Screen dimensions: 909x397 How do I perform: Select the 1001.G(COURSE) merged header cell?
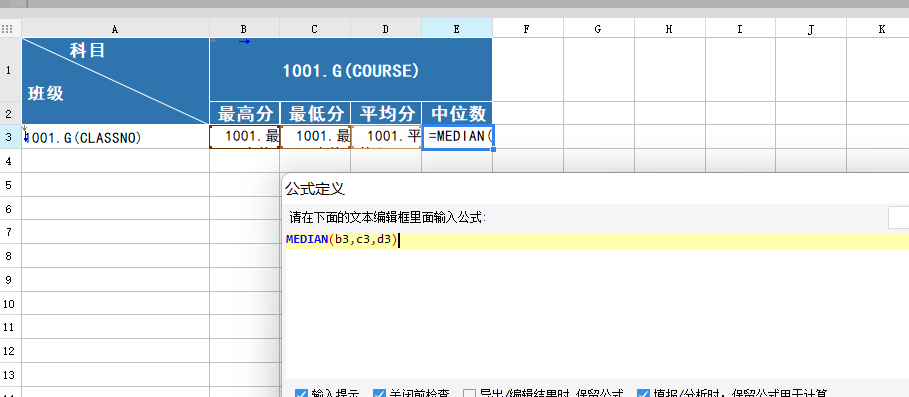(351, 70)
